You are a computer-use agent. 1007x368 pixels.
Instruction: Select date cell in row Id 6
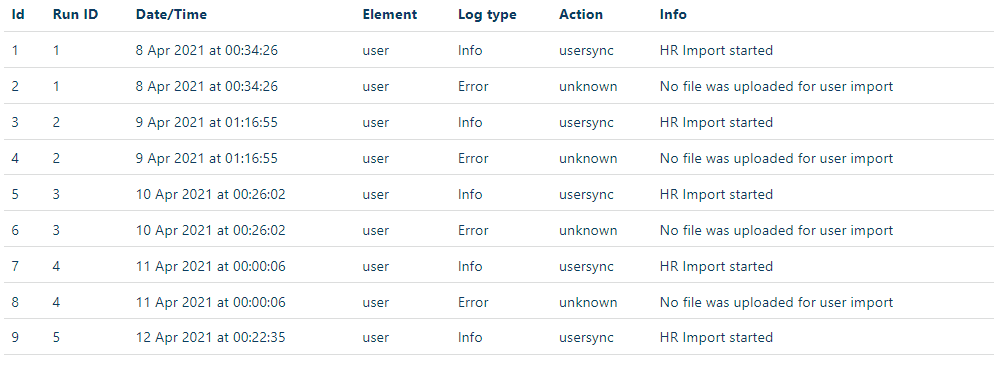pyautogui.click(x=211, y=230)
